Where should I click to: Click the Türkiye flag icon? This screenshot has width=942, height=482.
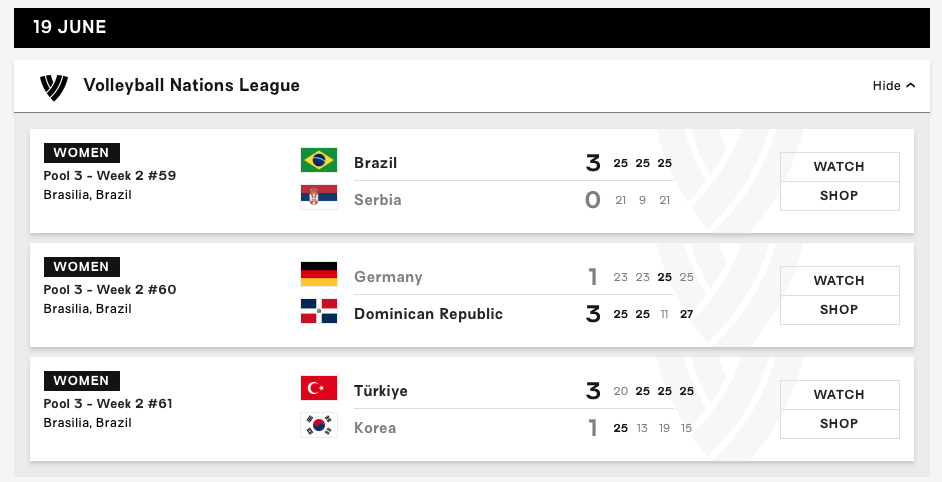click(319, 388)
